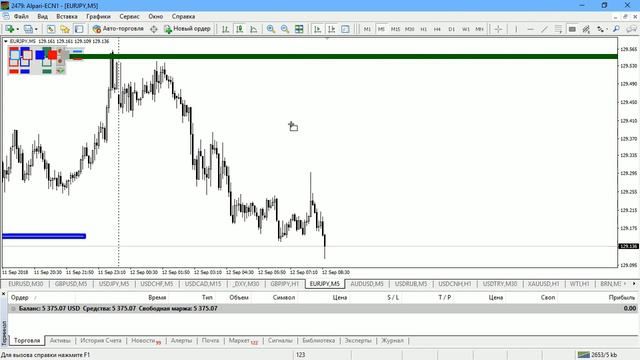
Task: Click the solid red square on chart panel
Action: (52, 55)
